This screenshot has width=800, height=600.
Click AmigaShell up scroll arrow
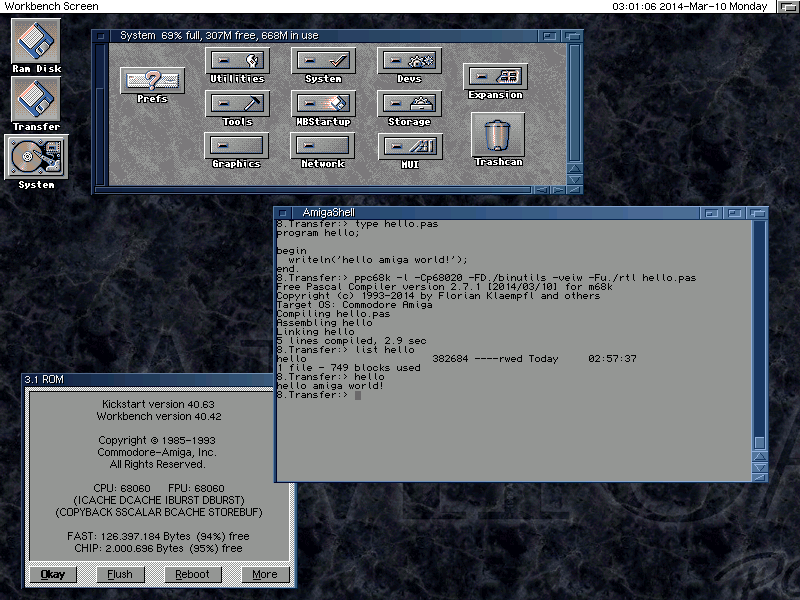pos(760,456)
